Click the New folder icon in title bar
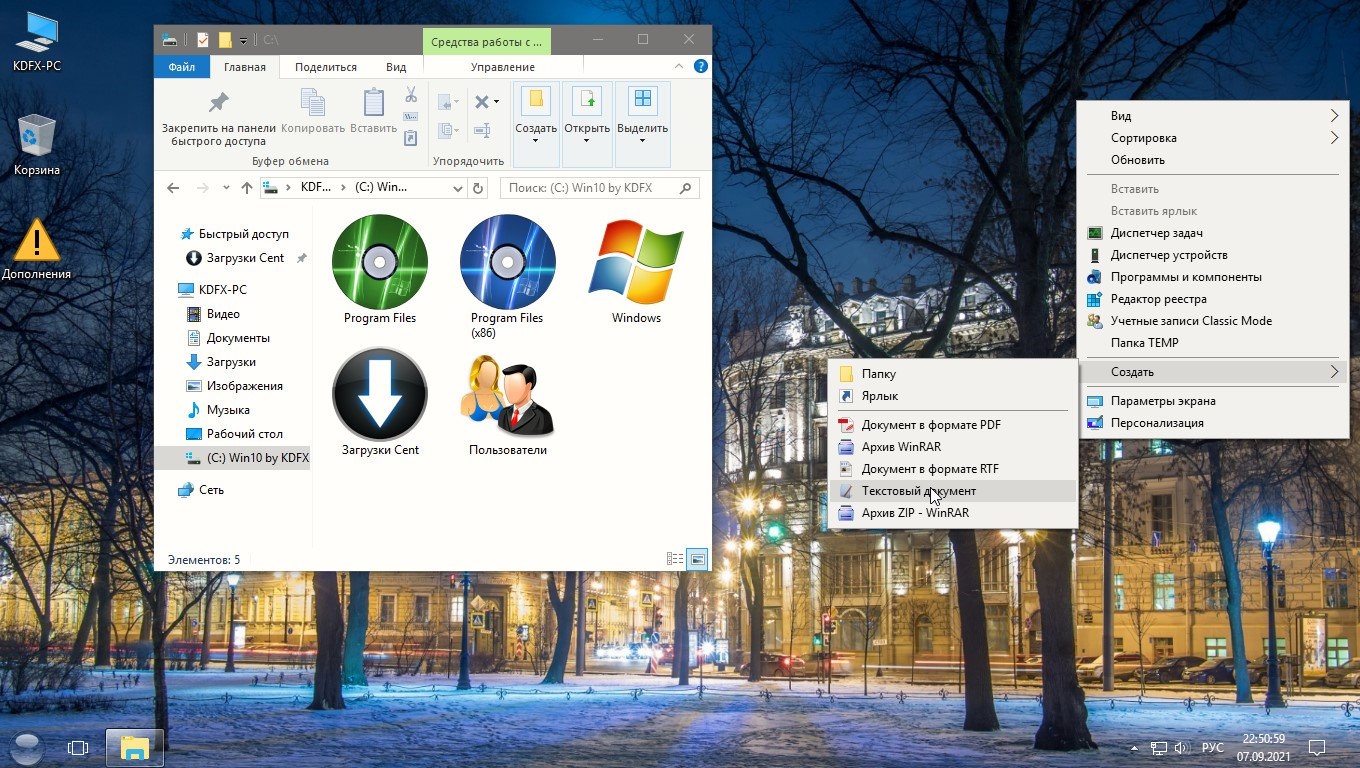Image resolution: width=1360 pixels, height=768 pixels. [x=225, y=40]
